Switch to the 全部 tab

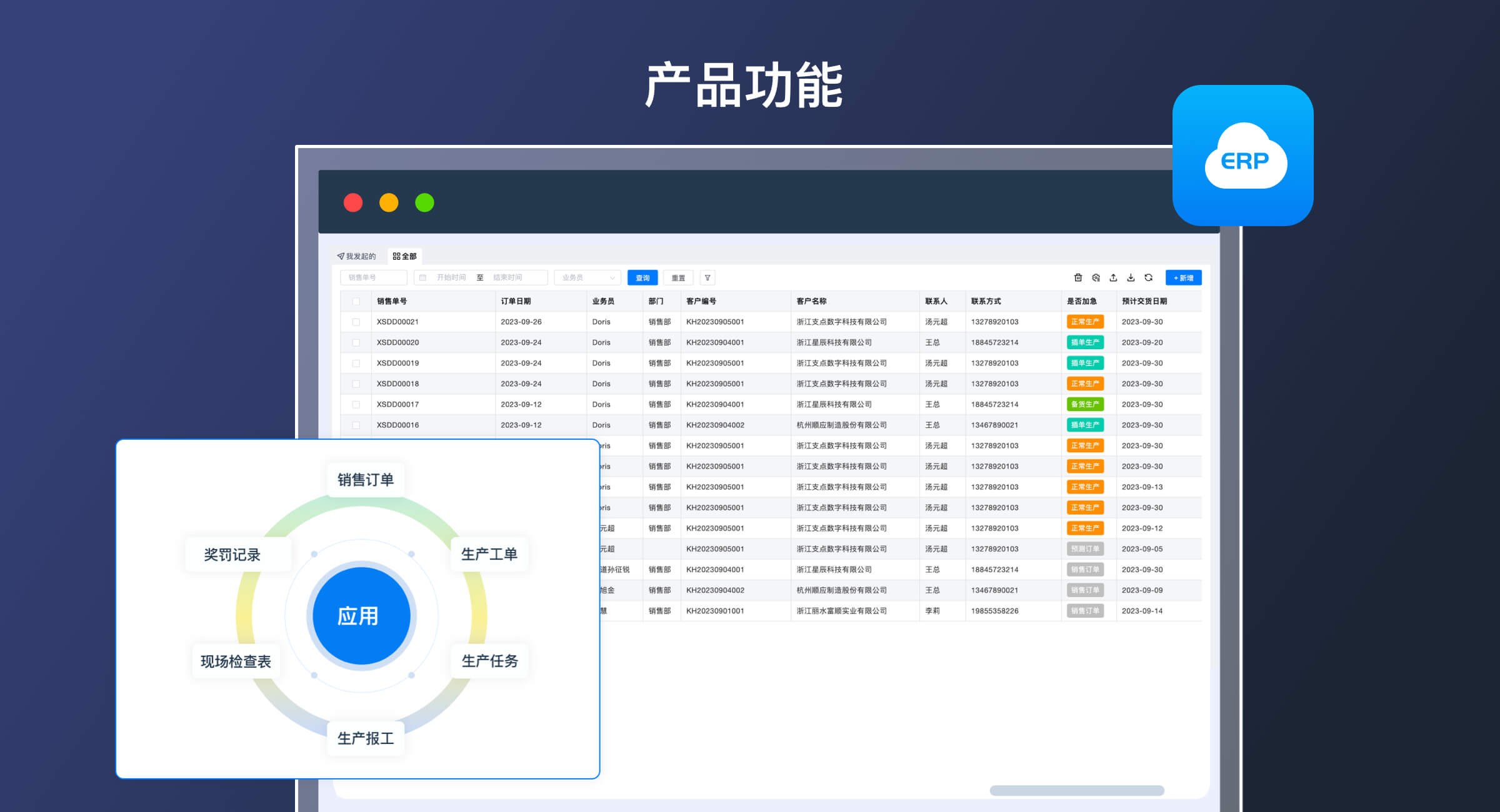coord(406,255)
